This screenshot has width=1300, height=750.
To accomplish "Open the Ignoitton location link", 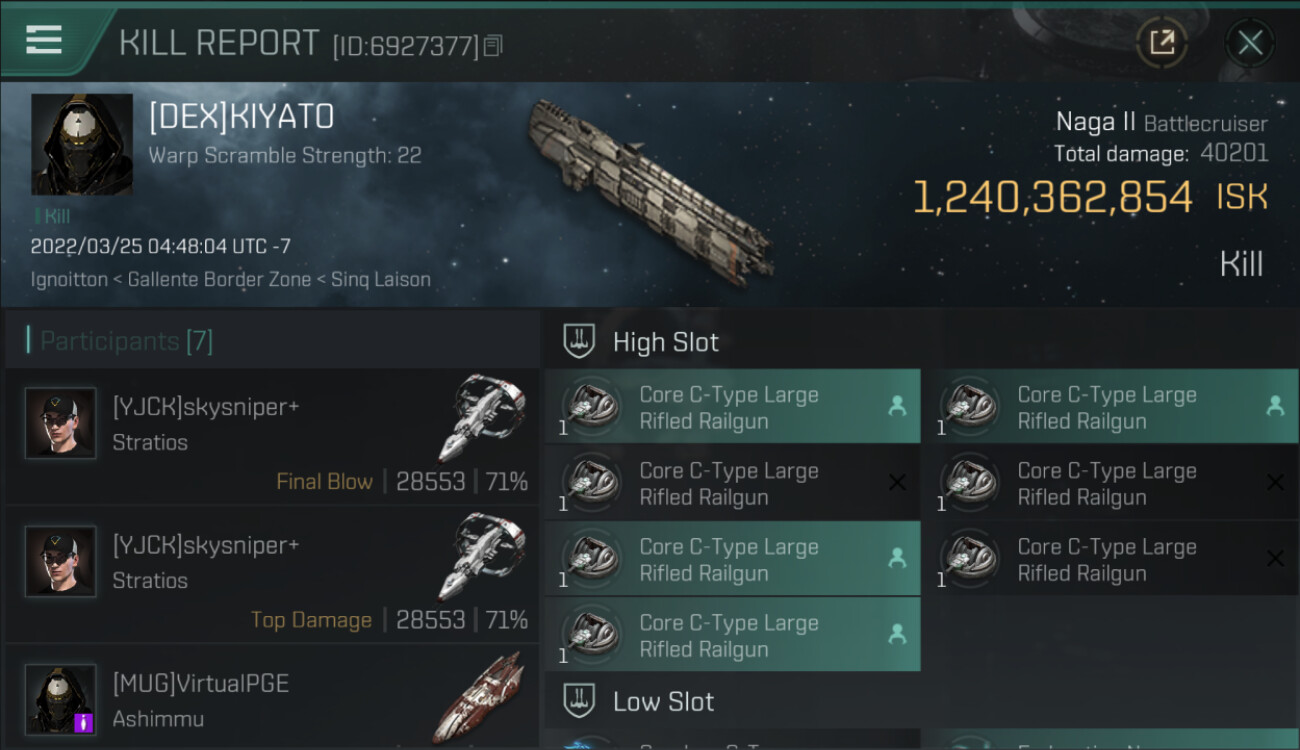I will pos(68,280).
